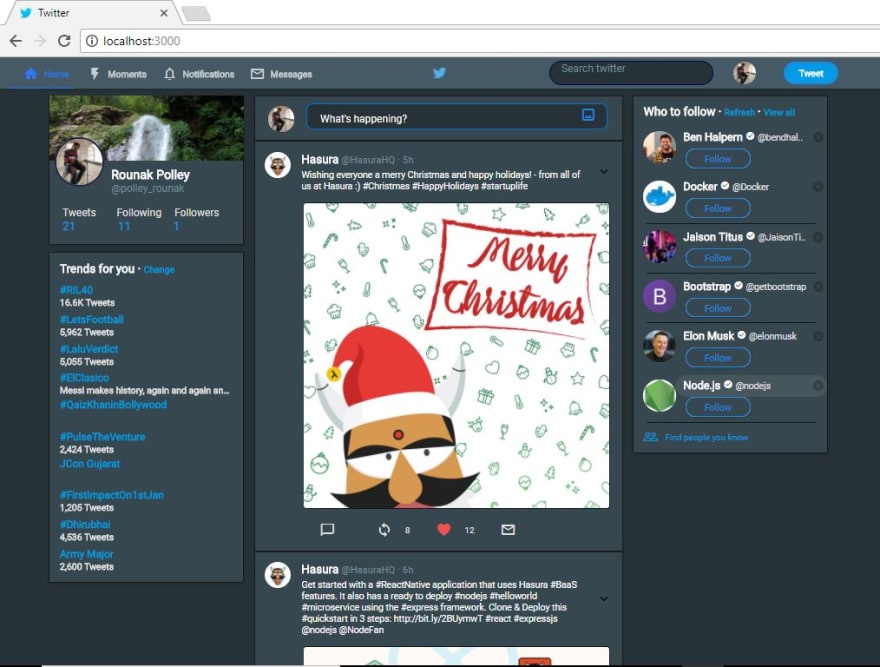Open the Merry Christmas tweet image
This screenshot has height=667, width=880.
click(456, 355)
